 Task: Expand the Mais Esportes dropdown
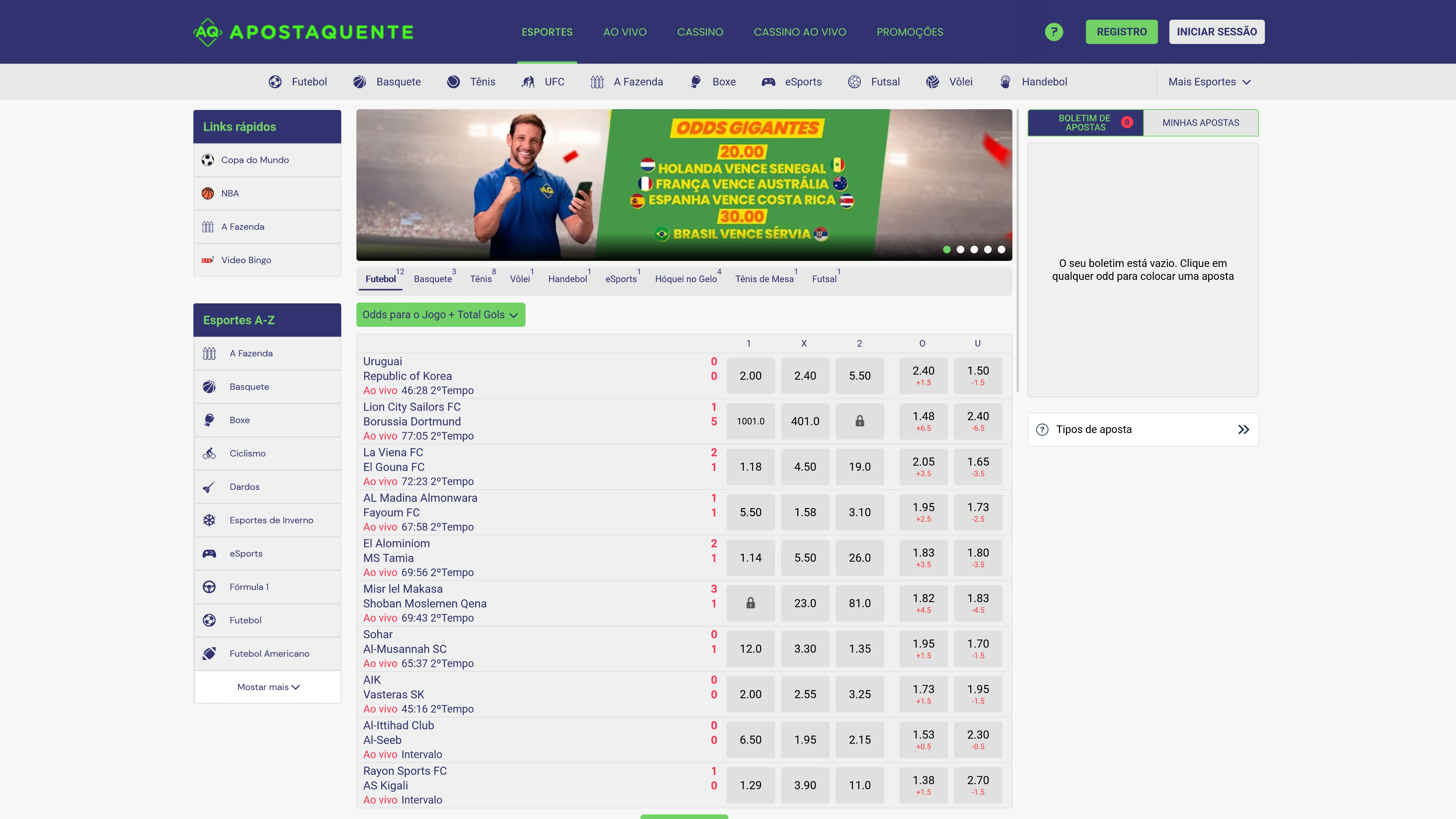[1210, 82]
